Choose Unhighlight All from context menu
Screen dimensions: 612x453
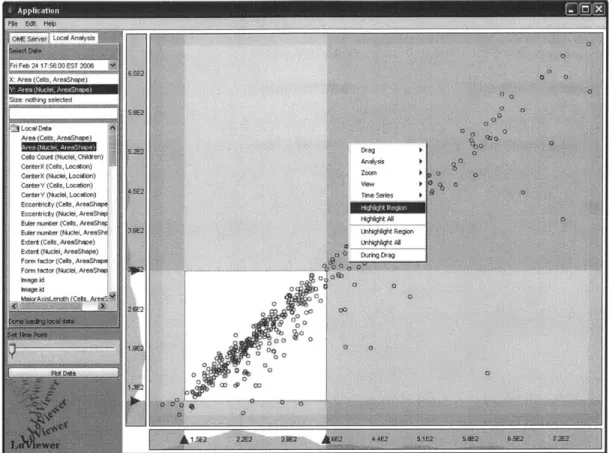click(388, 243)
